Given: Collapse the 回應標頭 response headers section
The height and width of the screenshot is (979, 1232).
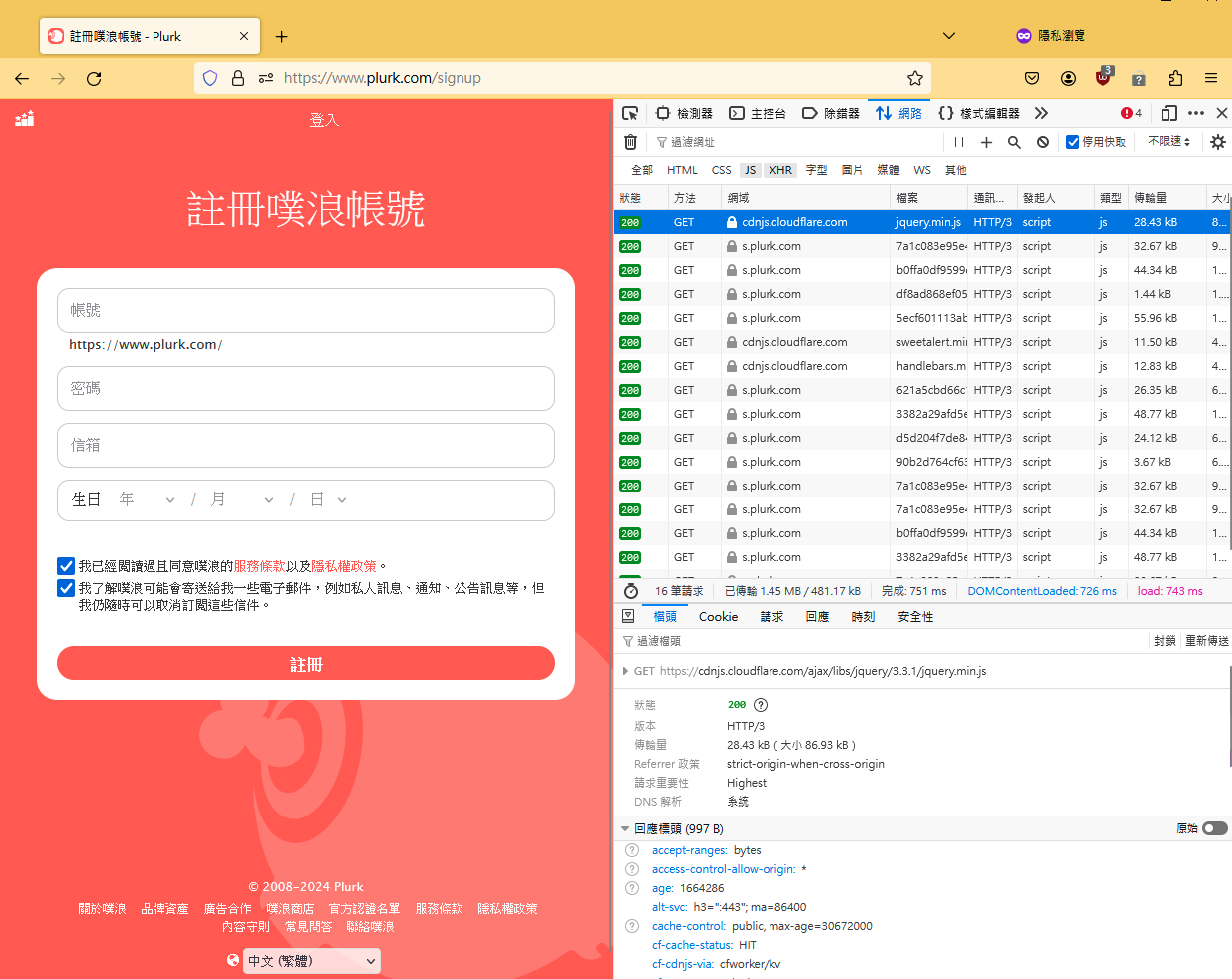Looking at the screenshot, I should point(625,828).
